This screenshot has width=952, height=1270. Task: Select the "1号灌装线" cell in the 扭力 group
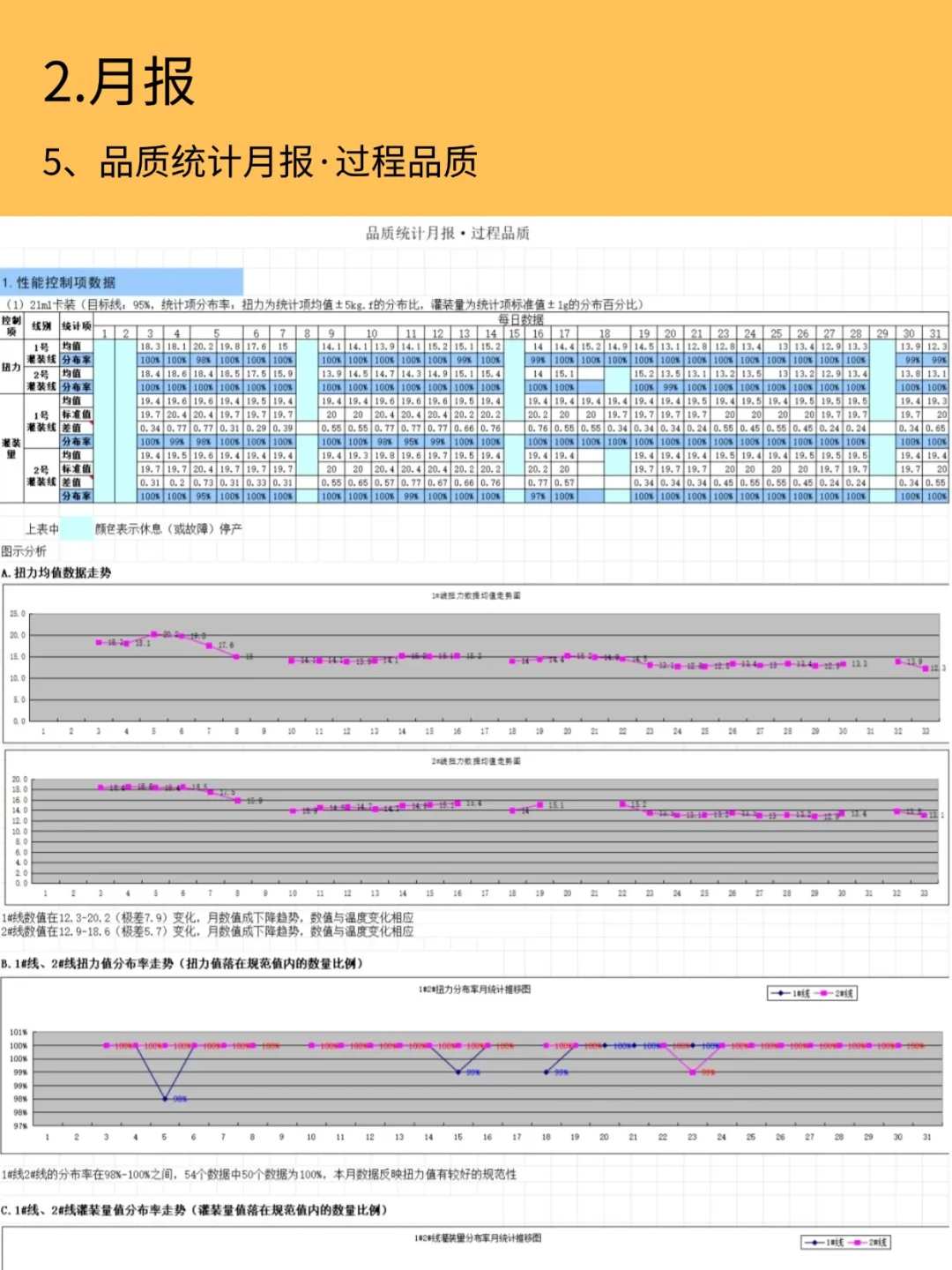click(41, 354)
